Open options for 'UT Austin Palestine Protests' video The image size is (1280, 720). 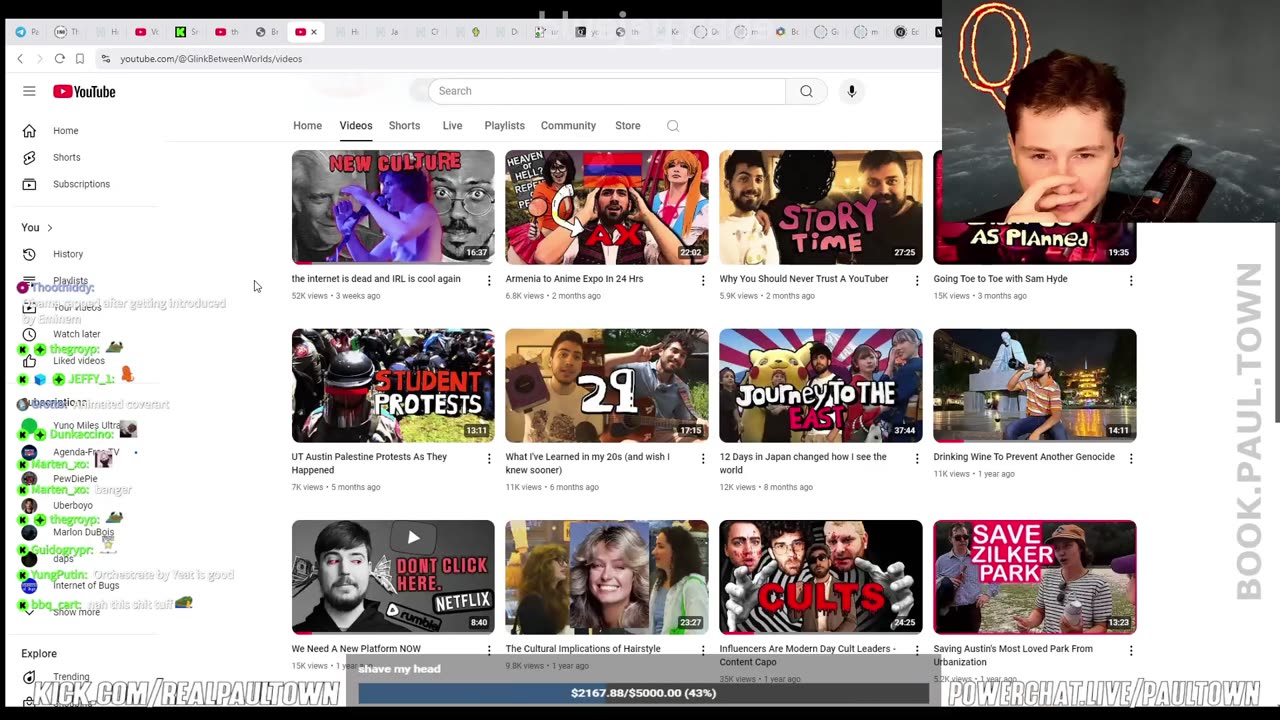pos(489,459)
